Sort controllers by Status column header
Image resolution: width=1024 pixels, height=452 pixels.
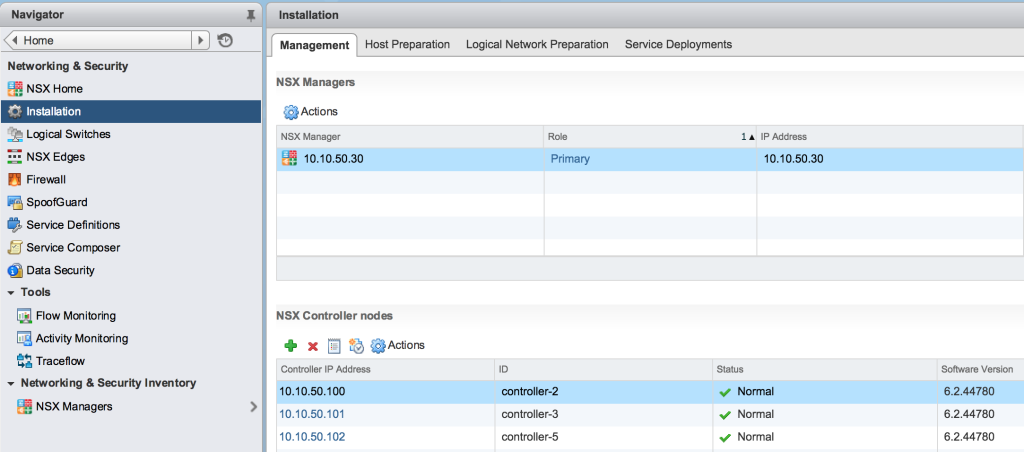pos(824,370)
